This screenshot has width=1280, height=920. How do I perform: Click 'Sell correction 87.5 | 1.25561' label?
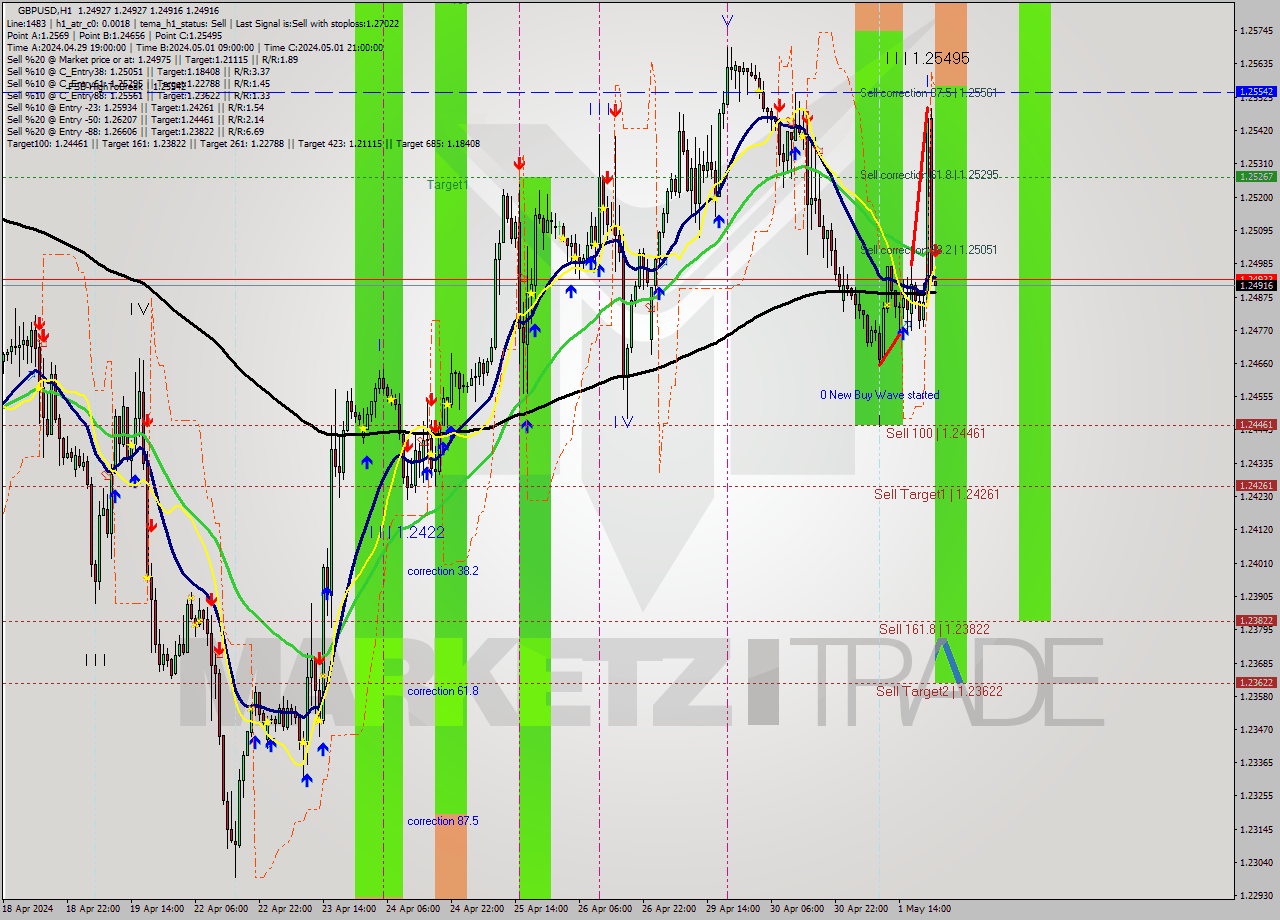[928, 93]
